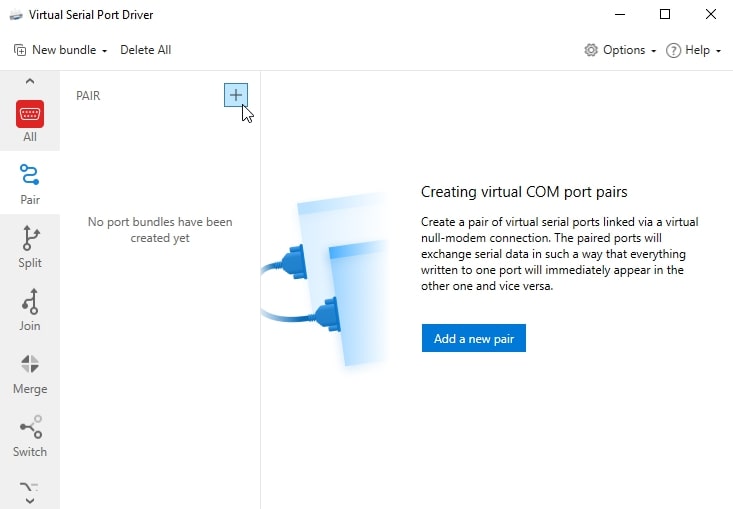Image resolution: width=733 pixels, height=509 pixels.
Task: Choose the Join bundle type
Action: pos(30,310)
